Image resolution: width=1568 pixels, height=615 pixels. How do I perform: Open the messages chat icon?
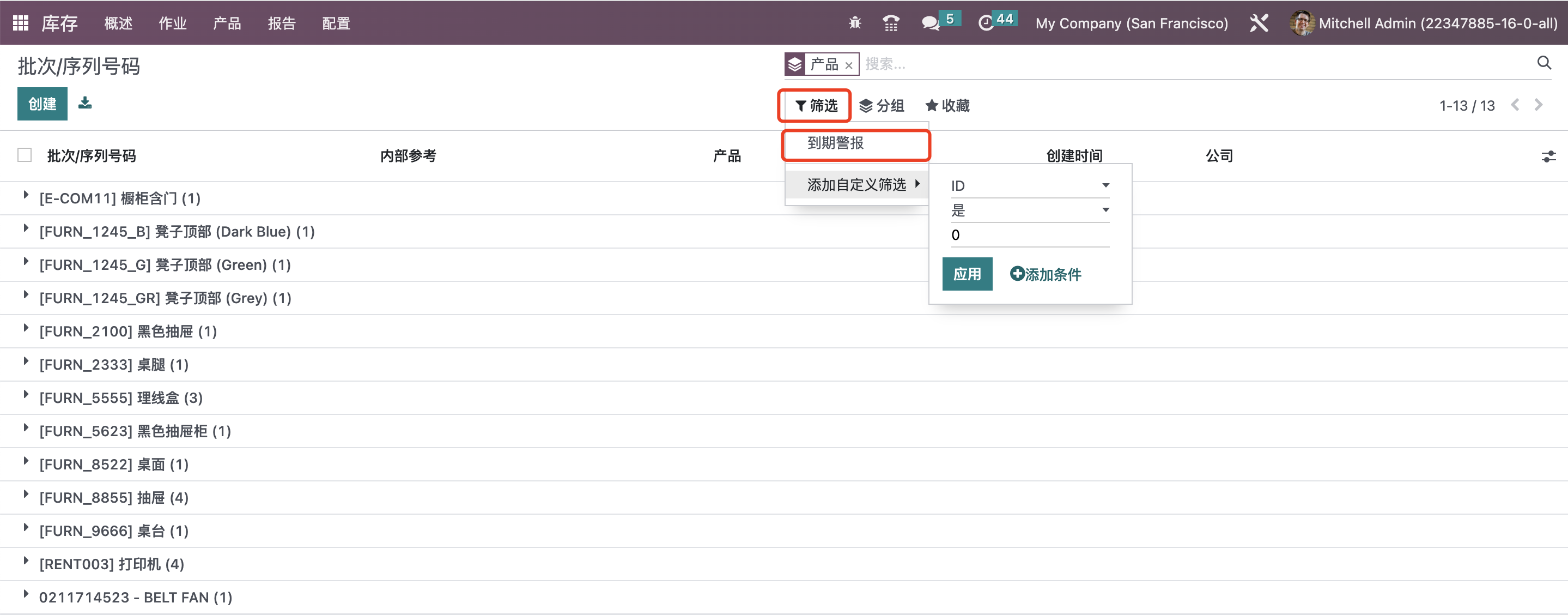click(x=929, y=23)
